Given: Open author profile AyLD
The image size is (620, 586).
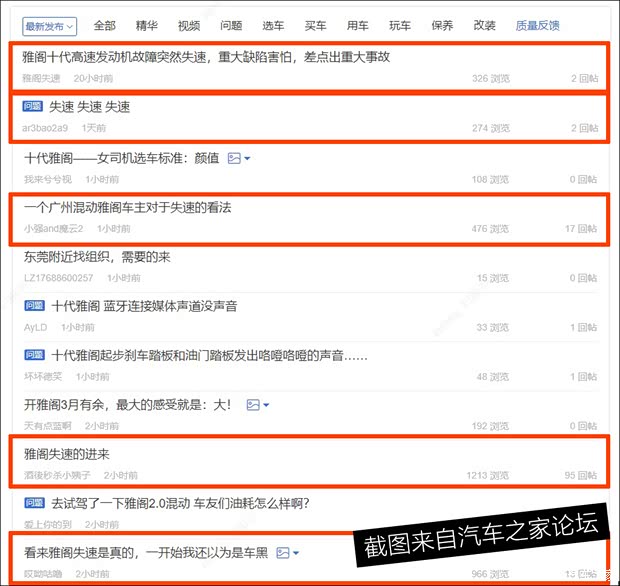Looking at the screenshot, I should click(36, 327).
